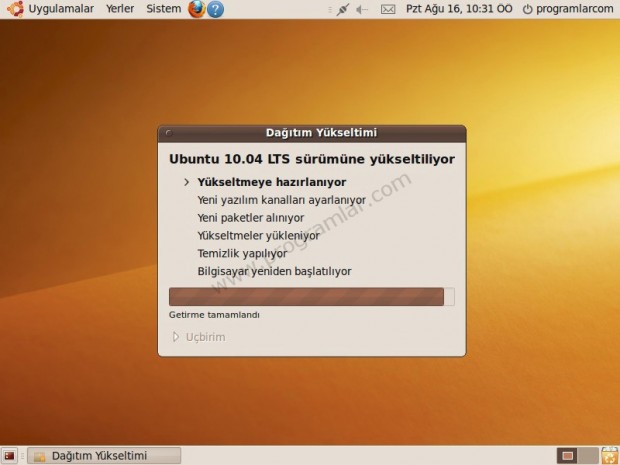The width and height of the screenshot is (620, 465).
Task: Select Dağıtım Yükseltimi in the taskbar
Action: (x=104, y=456)
